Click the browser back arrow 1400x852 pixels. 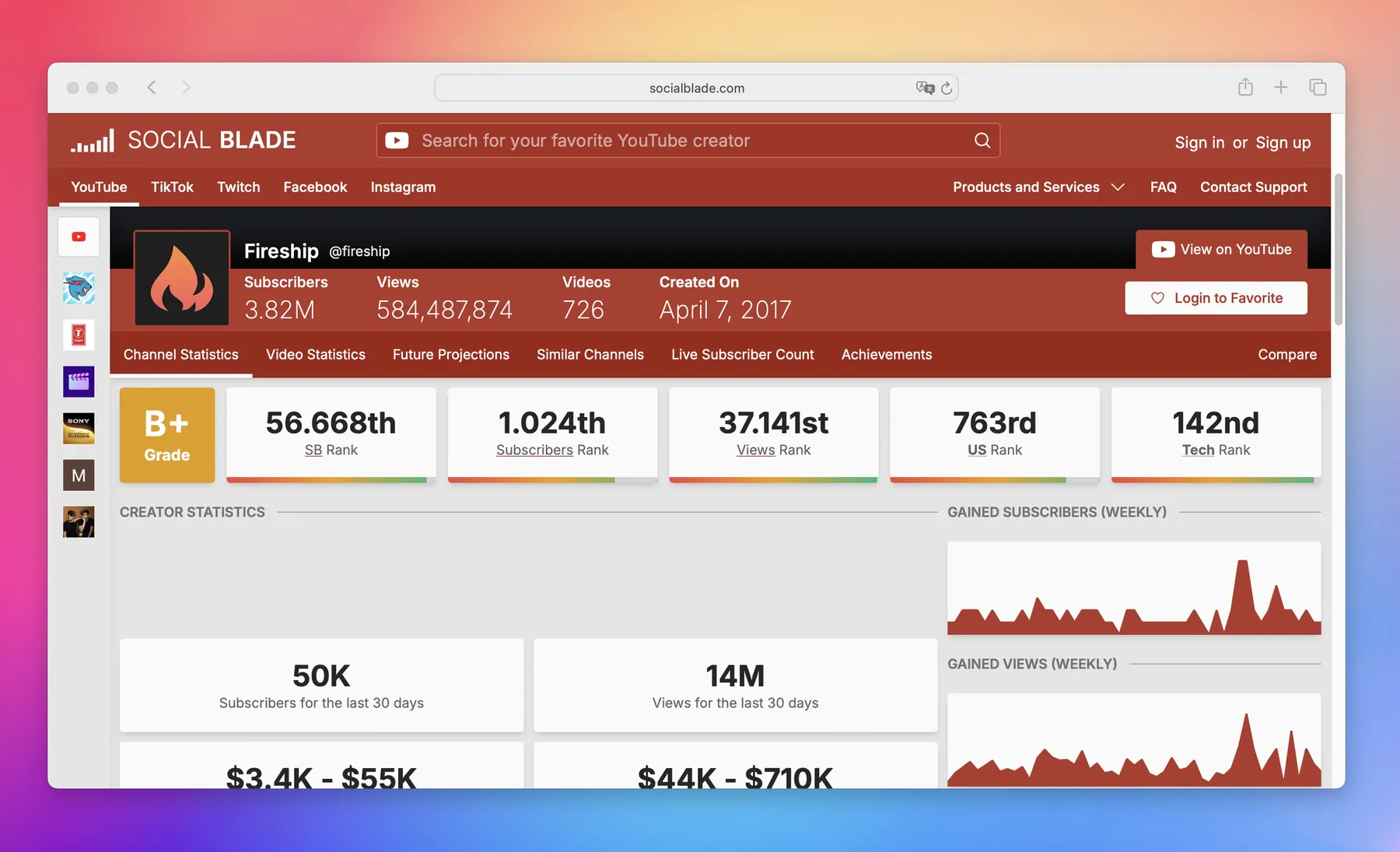pyautogui.click(x=152, y=87)
